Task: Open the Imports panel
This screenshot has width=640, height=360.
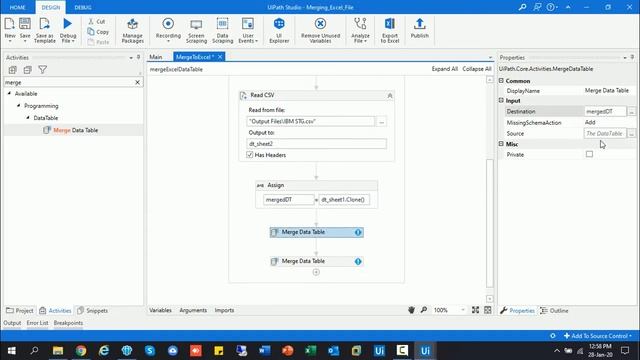Action: [224, 310]
